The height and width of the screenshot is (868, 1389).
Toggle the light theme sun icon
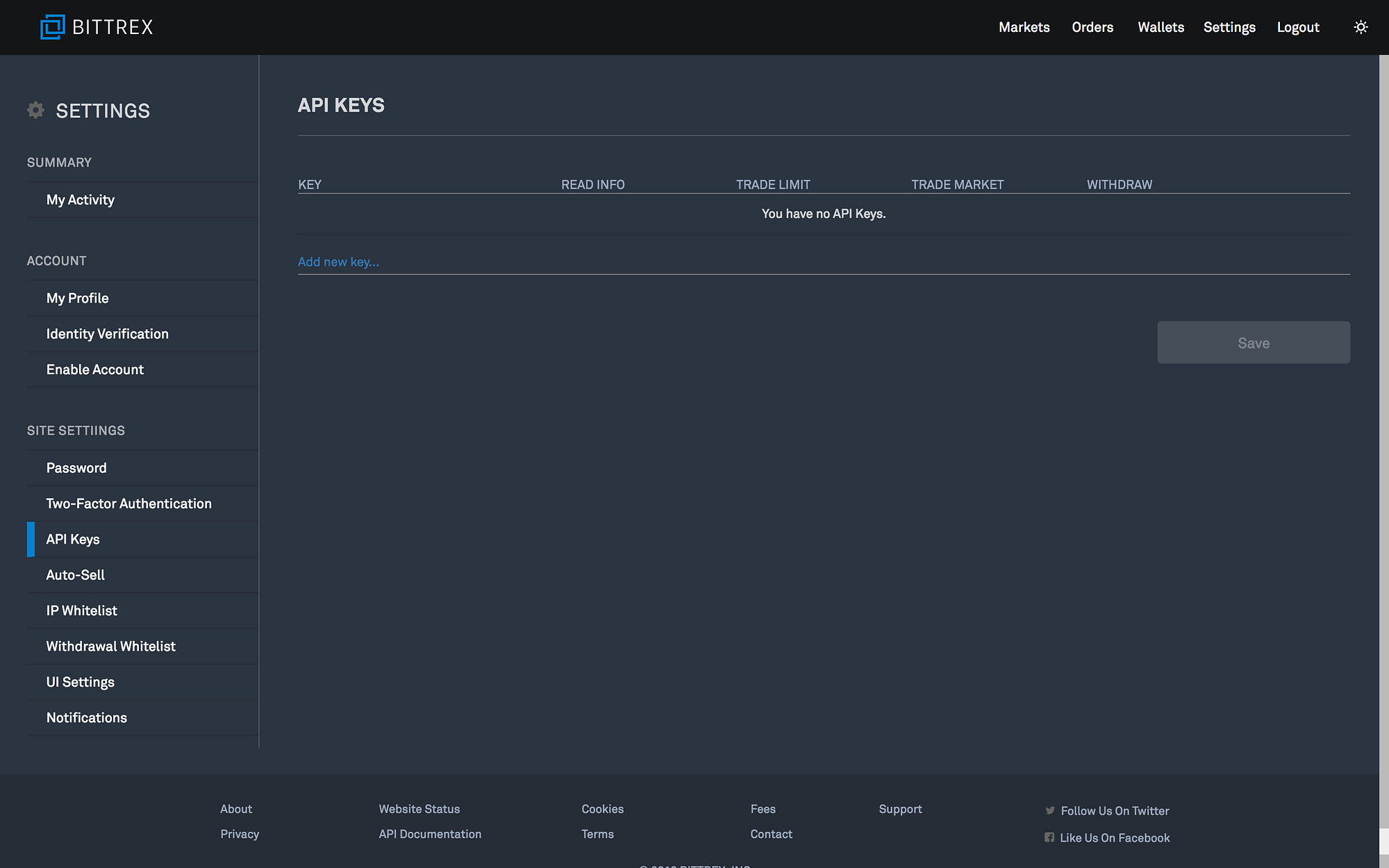point(1361,27)
